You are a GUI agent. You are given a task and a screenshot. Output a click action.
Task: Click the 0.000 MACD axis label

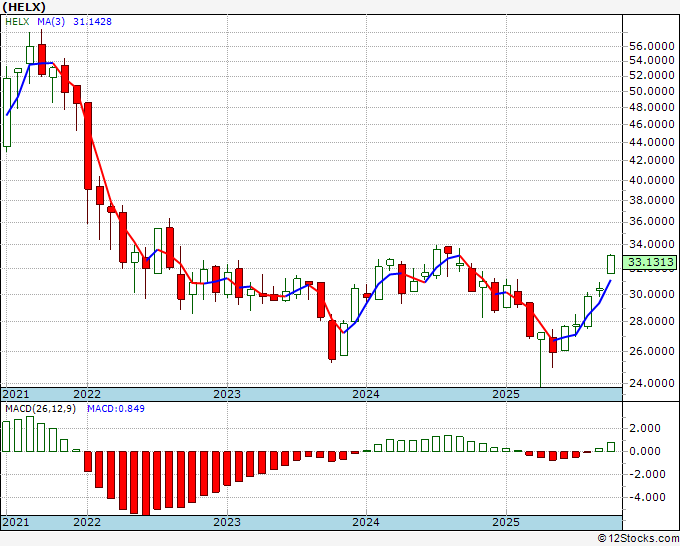point(646,451)
